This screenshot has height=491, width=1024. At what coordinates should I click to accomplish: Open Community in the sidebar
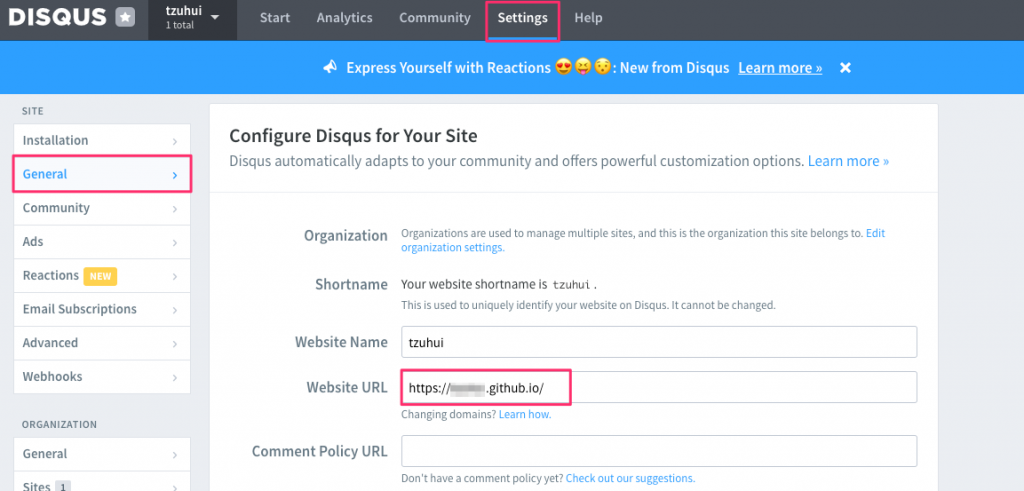[102, 208]
